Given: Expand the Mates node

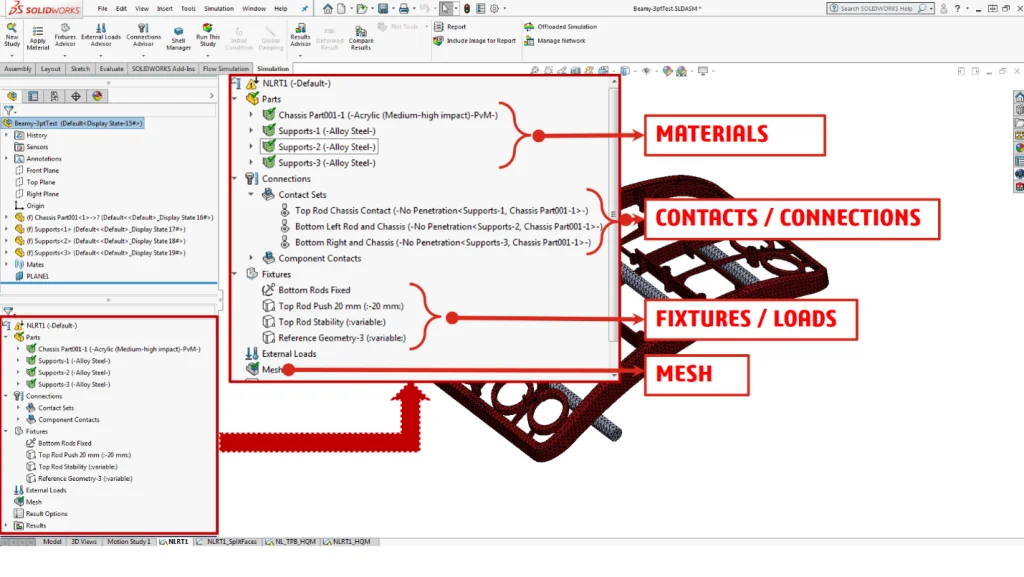Looking at the screenshot, I should click(7, 264).
